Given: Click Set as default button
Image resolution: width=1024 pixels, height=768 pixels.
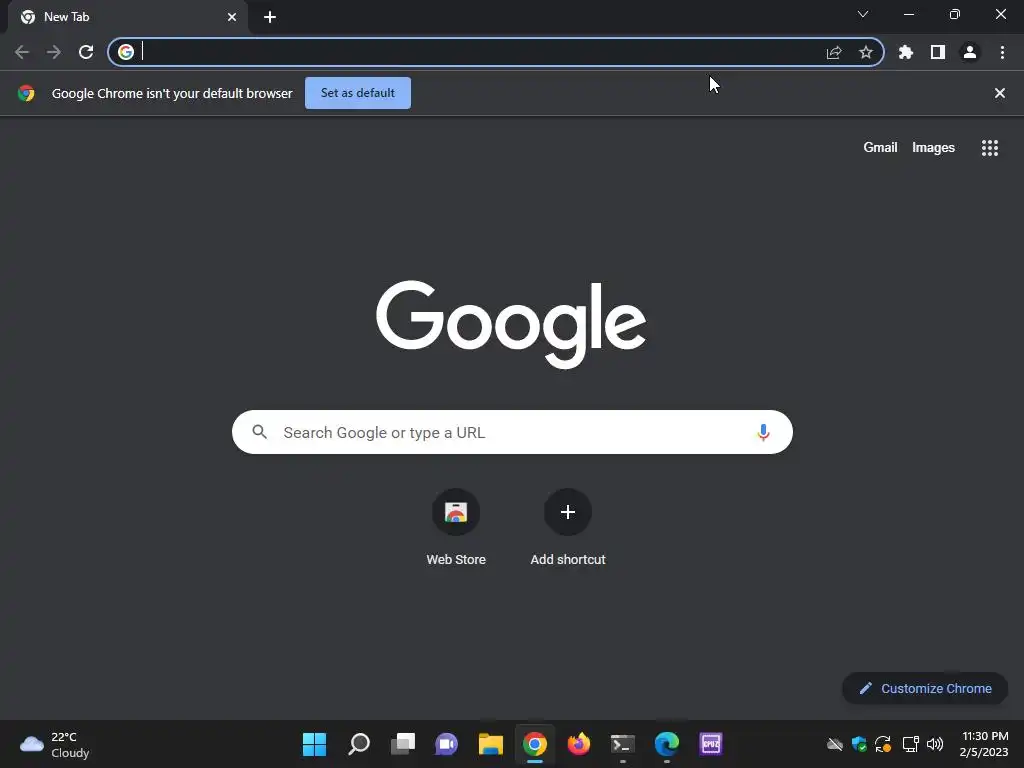Looking at the screenshot, I should (358, 93).
